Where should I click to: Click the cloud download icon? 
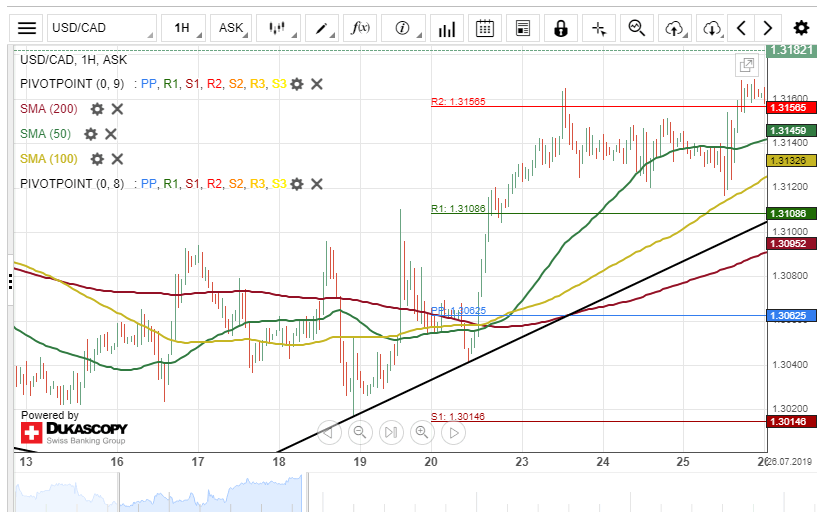[x=711, y=28]
